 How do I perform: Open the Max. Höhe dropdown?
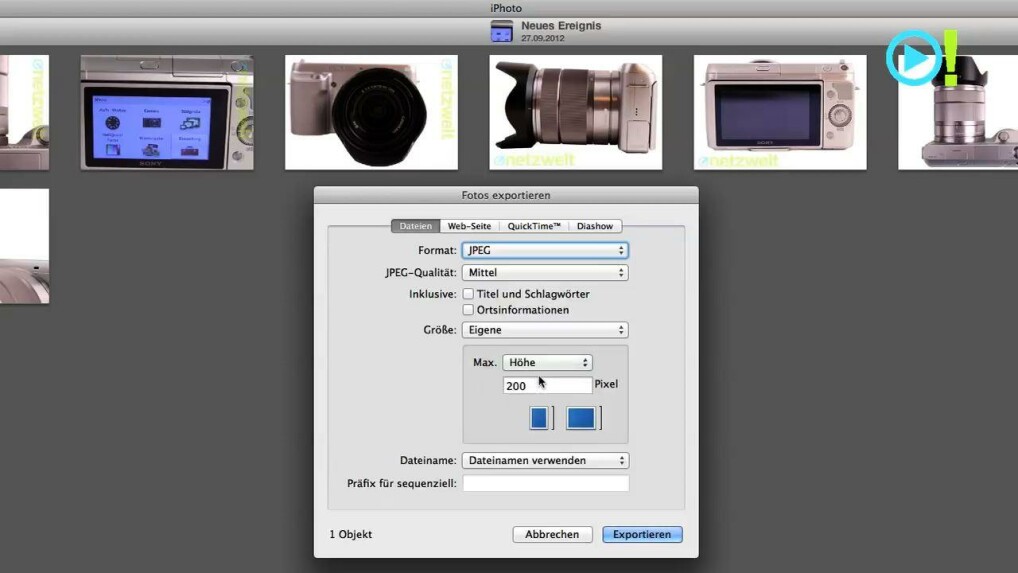(547, 363)
